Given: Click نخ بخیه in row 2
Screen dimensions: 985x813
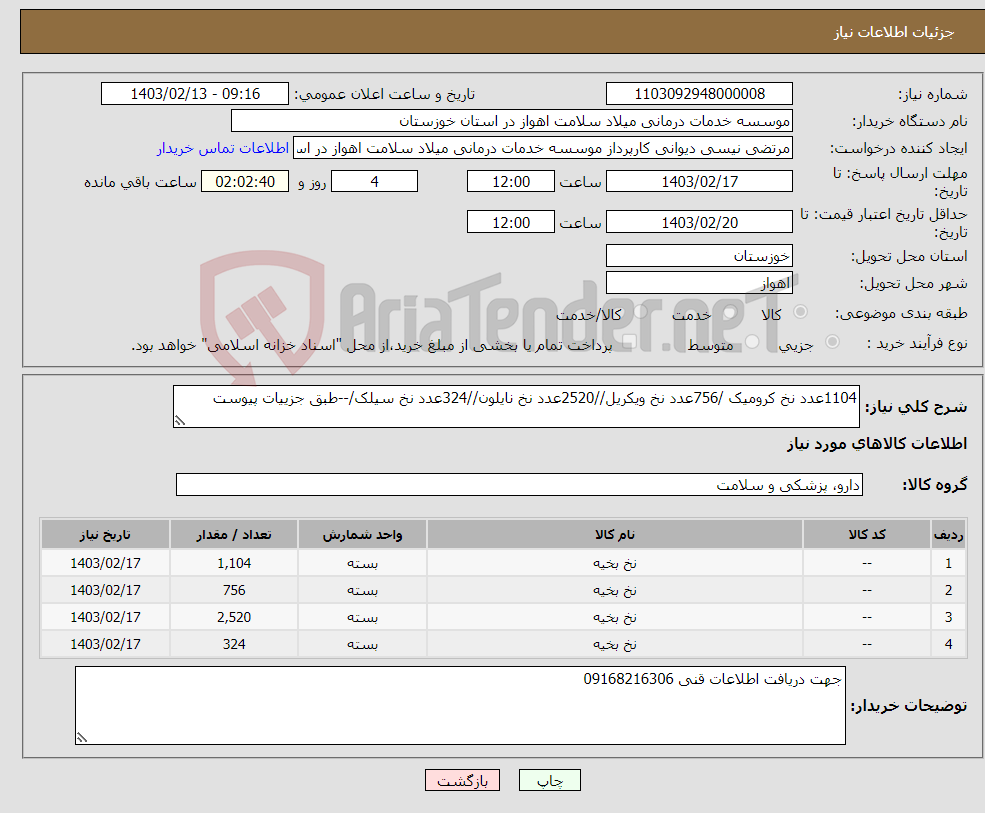Looking at the screenshot, I should (615, 590).
